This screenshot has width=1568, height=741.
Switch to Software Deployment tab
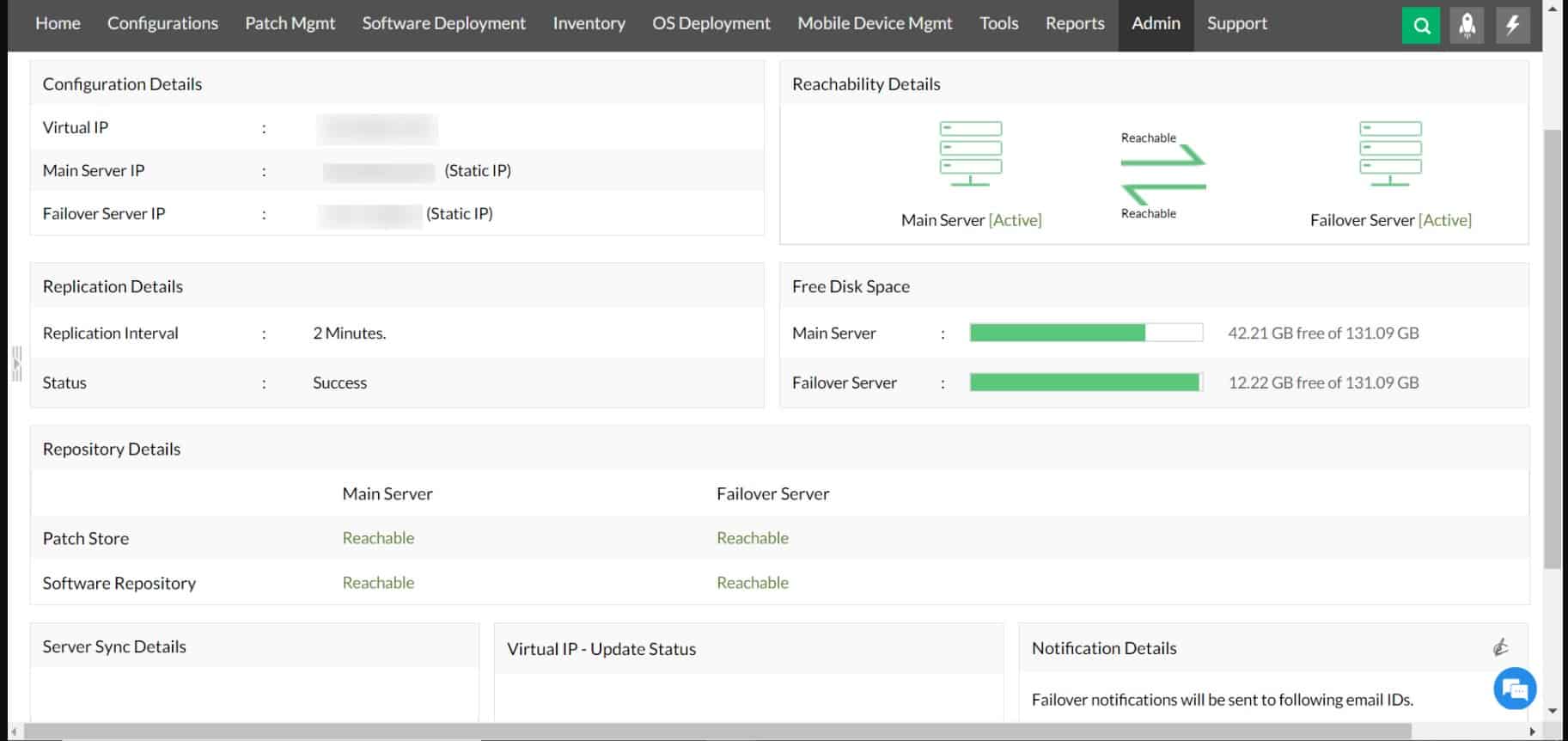tap(443, 23)
